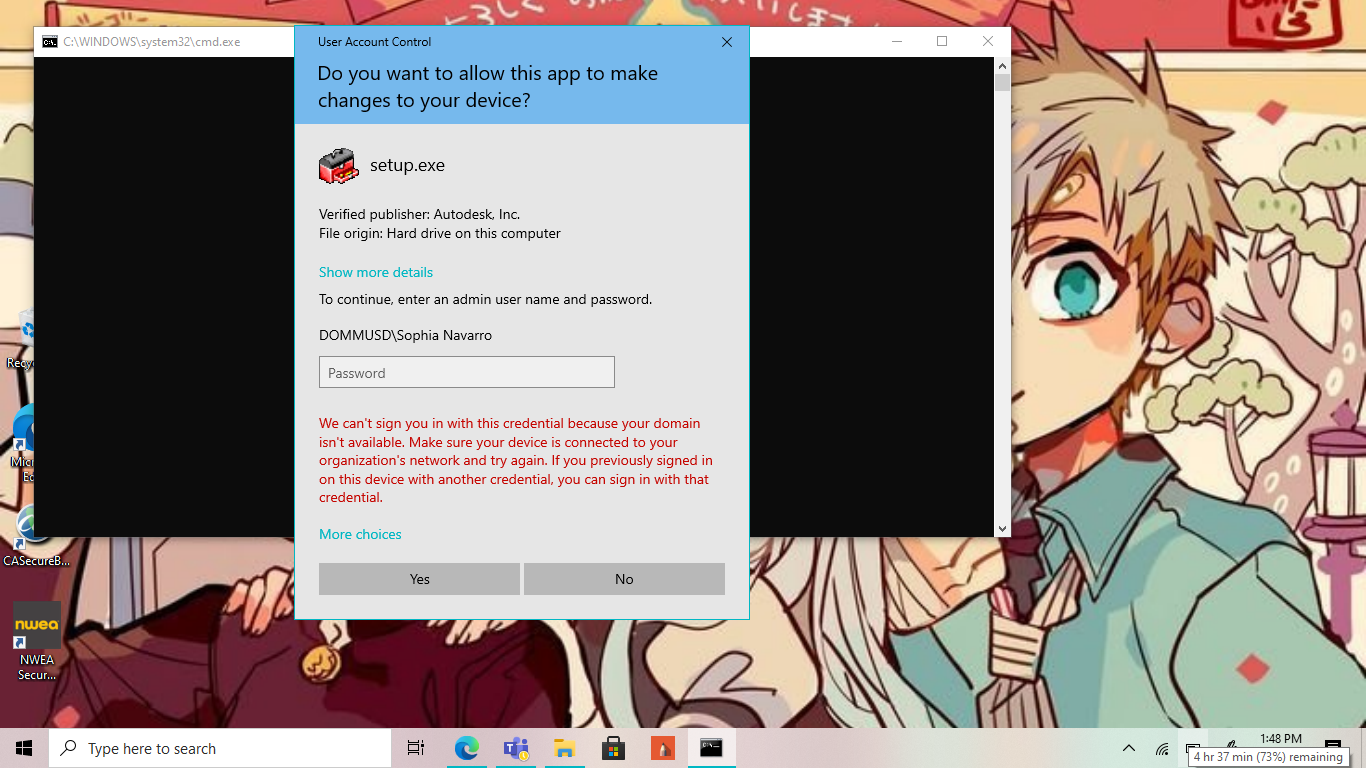Open the Wi-Fi network flyout
1366x768 pixels.
tap(1162, 748)
